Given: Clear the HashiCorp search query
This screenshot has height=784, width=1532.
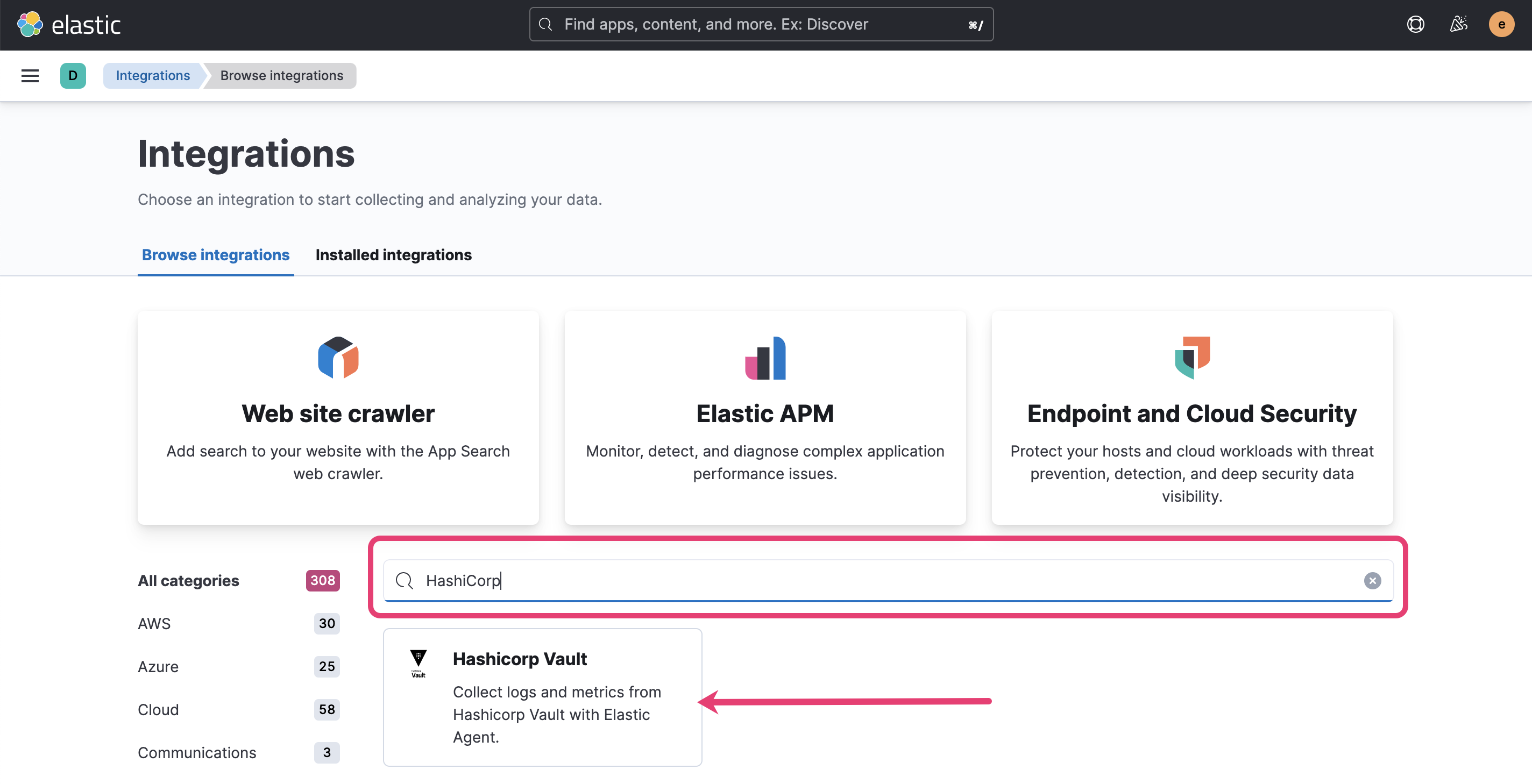Looking at the screenshot, I should coord(1372,581).
